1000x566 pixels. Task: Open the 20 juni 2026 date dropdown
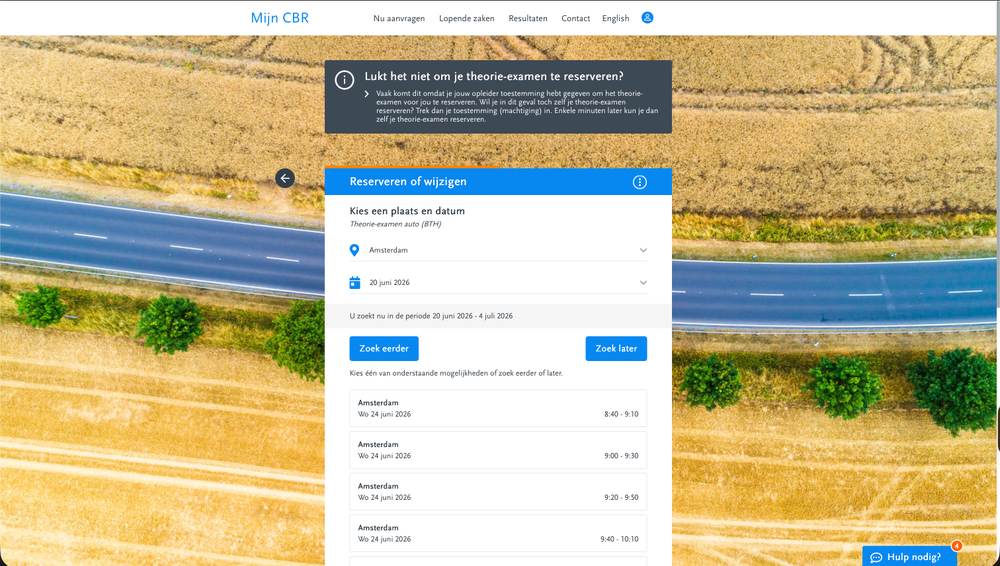point(498,283)
